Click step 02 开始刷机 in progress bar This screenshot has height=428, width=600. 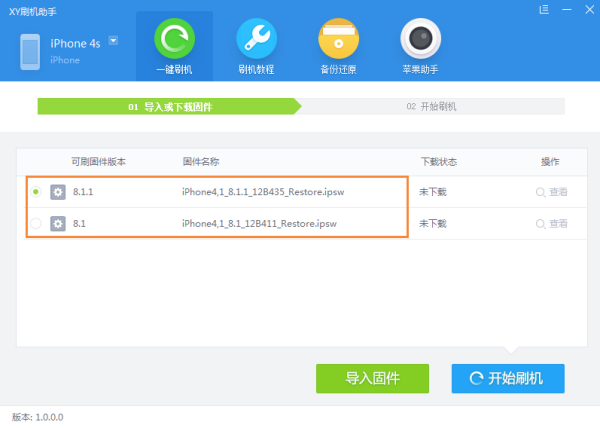coord(431,106)
